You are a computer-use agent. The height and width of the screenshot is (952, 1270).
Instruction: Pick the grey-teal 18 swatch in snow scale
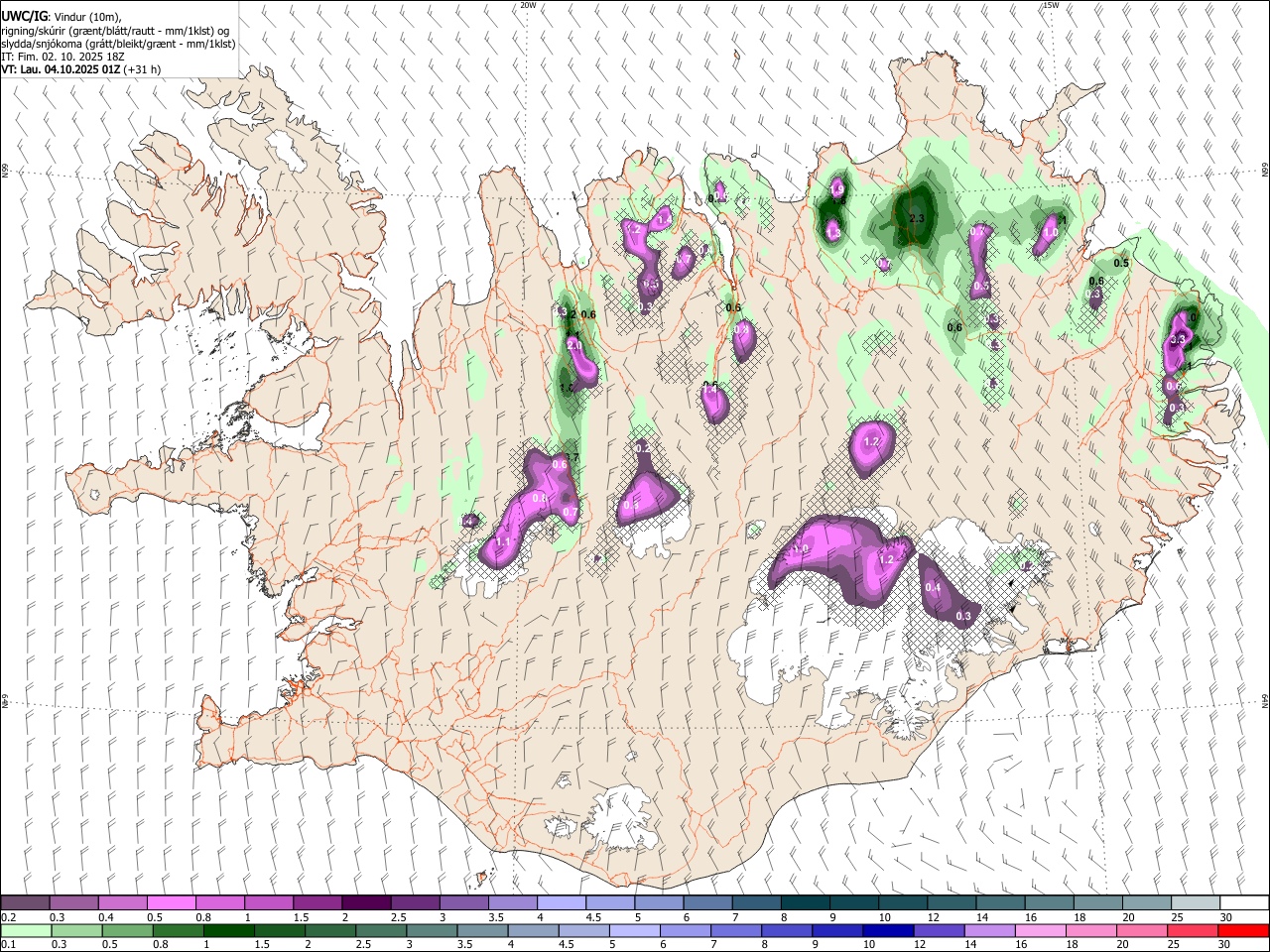(x=1098, y=902)
